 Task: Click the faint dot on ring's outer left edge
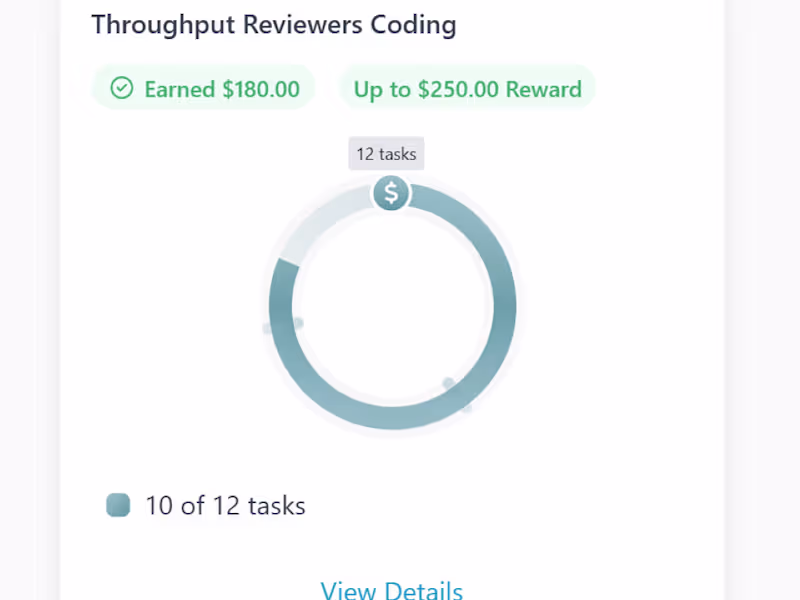[267, 328]
